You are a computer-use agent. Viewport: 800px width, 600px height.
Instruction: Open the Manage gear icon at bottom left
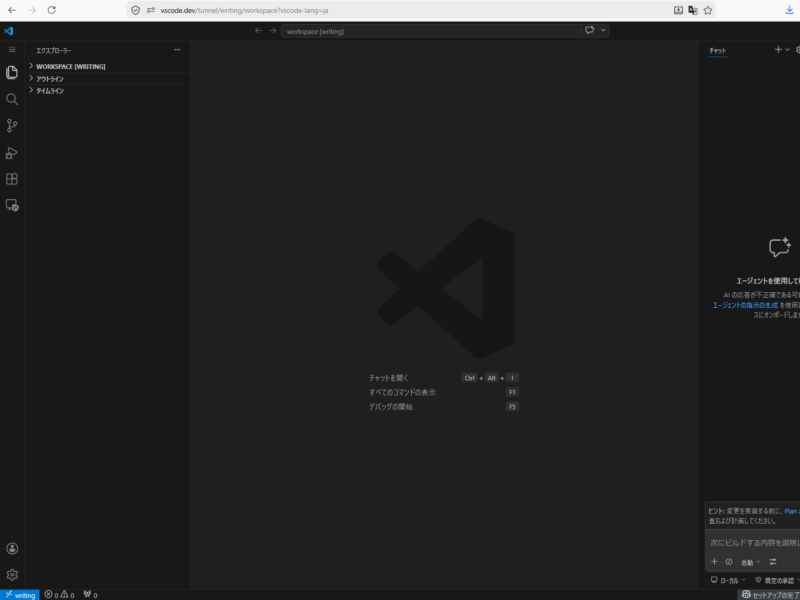coord(12,573)
